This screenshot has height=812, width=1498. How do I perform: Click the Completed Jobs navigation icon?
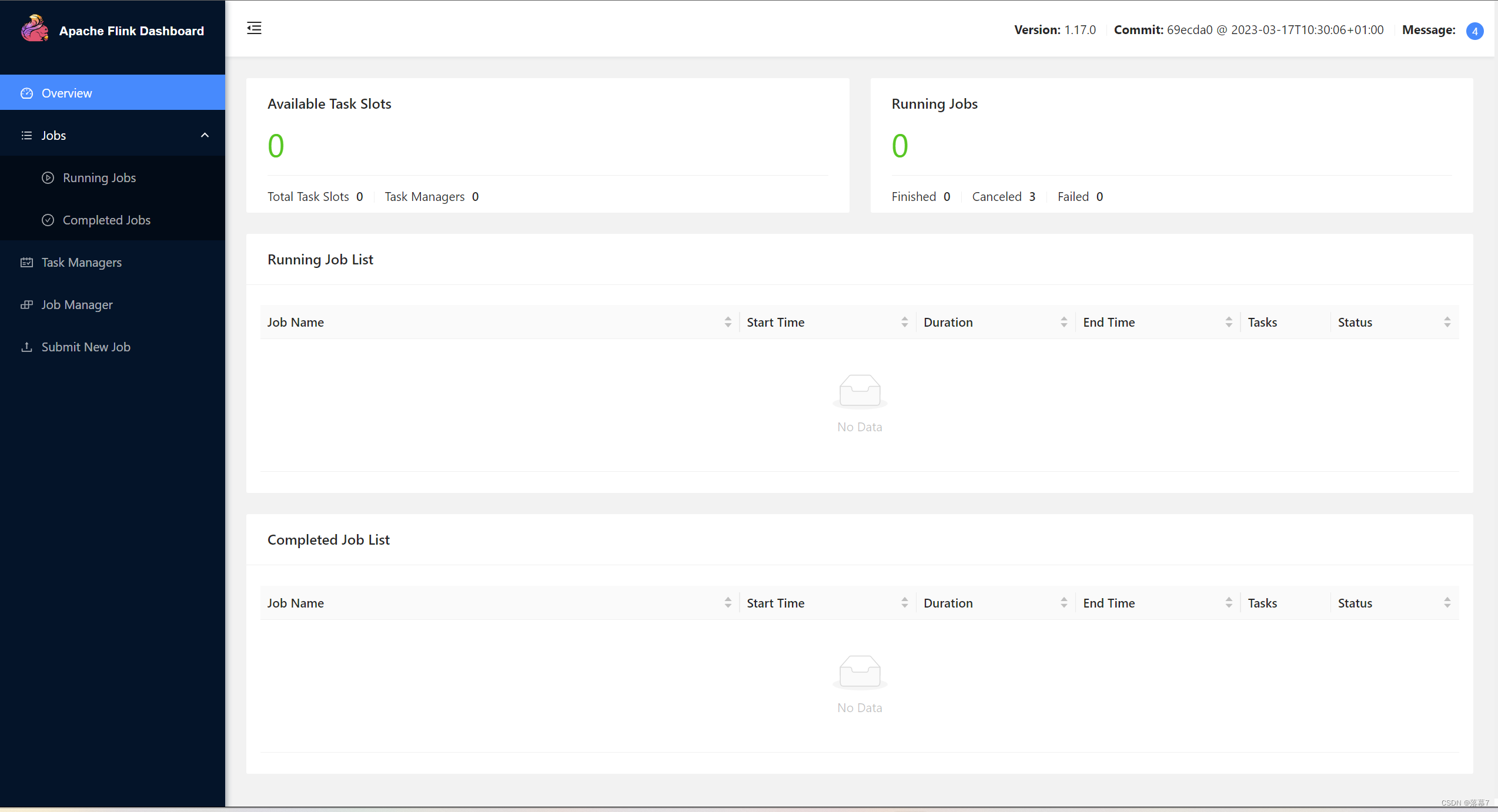tap(47, 219)
